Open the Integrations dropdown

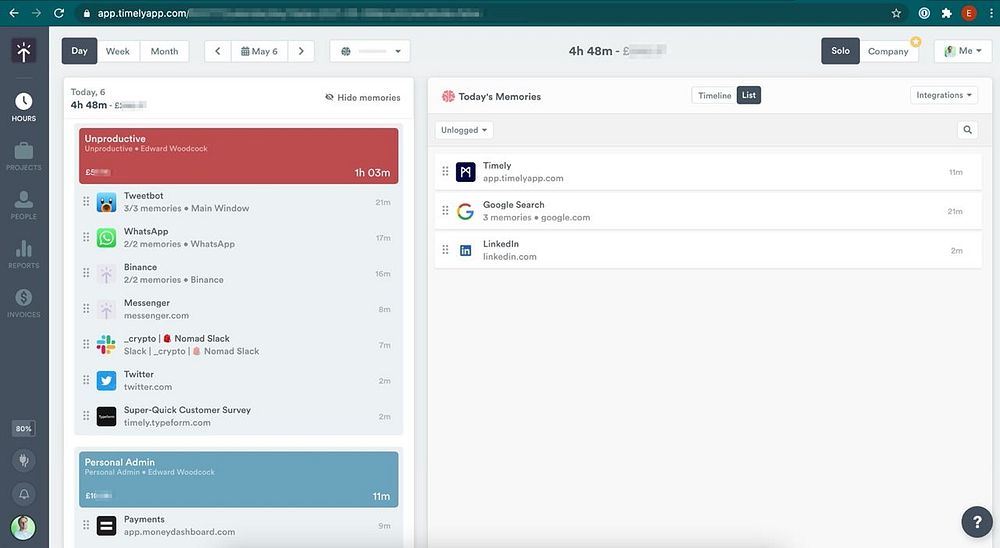tap(944, 95)
